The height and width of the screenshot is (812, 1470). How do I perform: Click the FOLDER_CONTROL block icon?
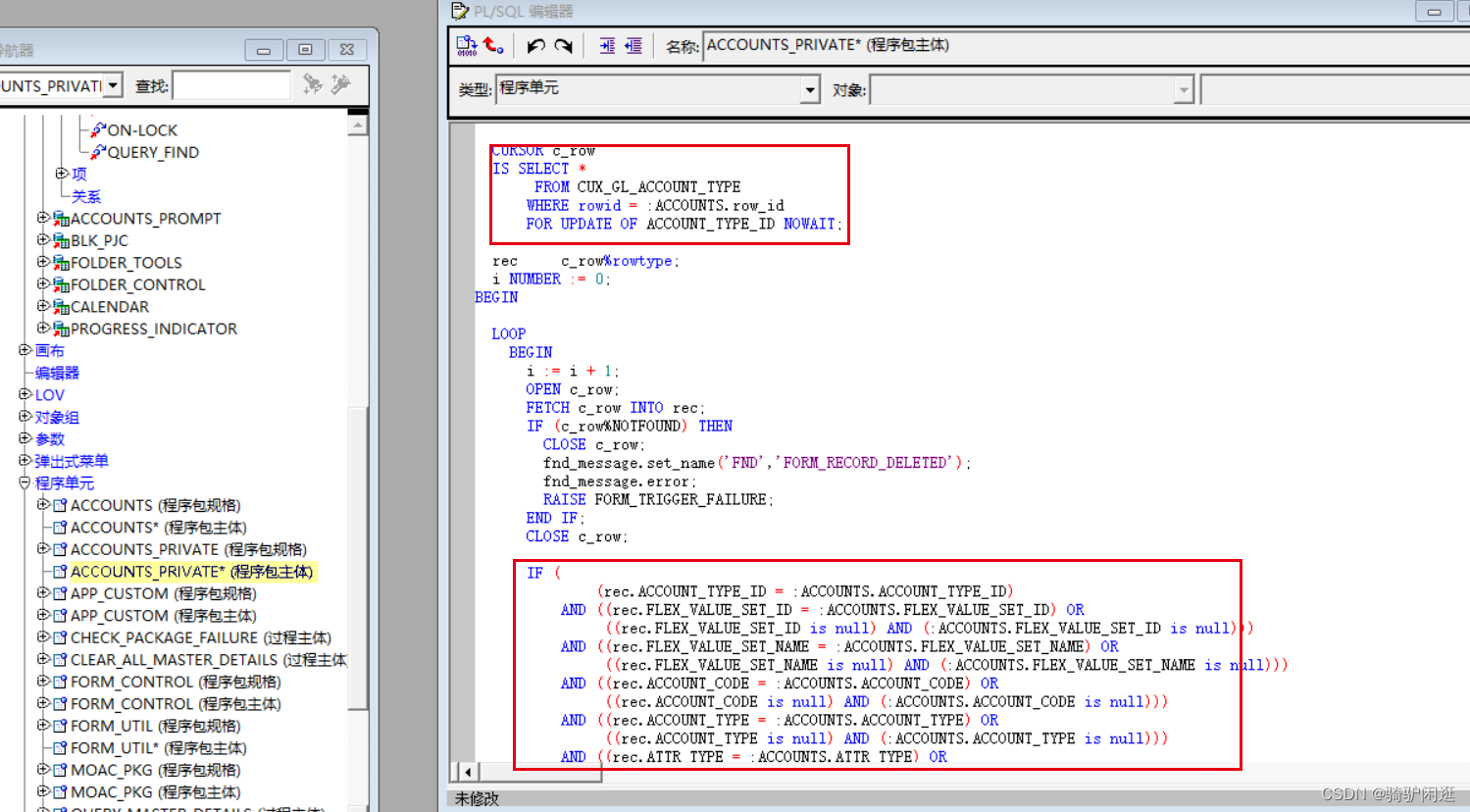pos(61,284)
